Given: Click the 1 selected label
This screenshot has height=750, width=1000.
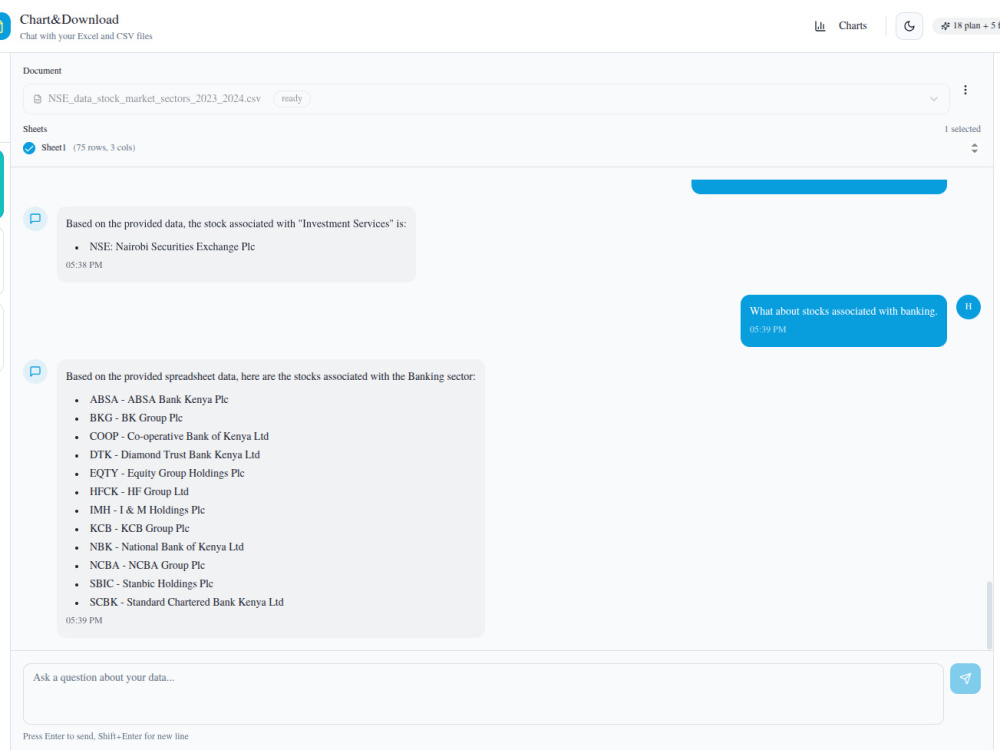Looking at the screenshot, I should pyautogui.click(x=962, y=129).
